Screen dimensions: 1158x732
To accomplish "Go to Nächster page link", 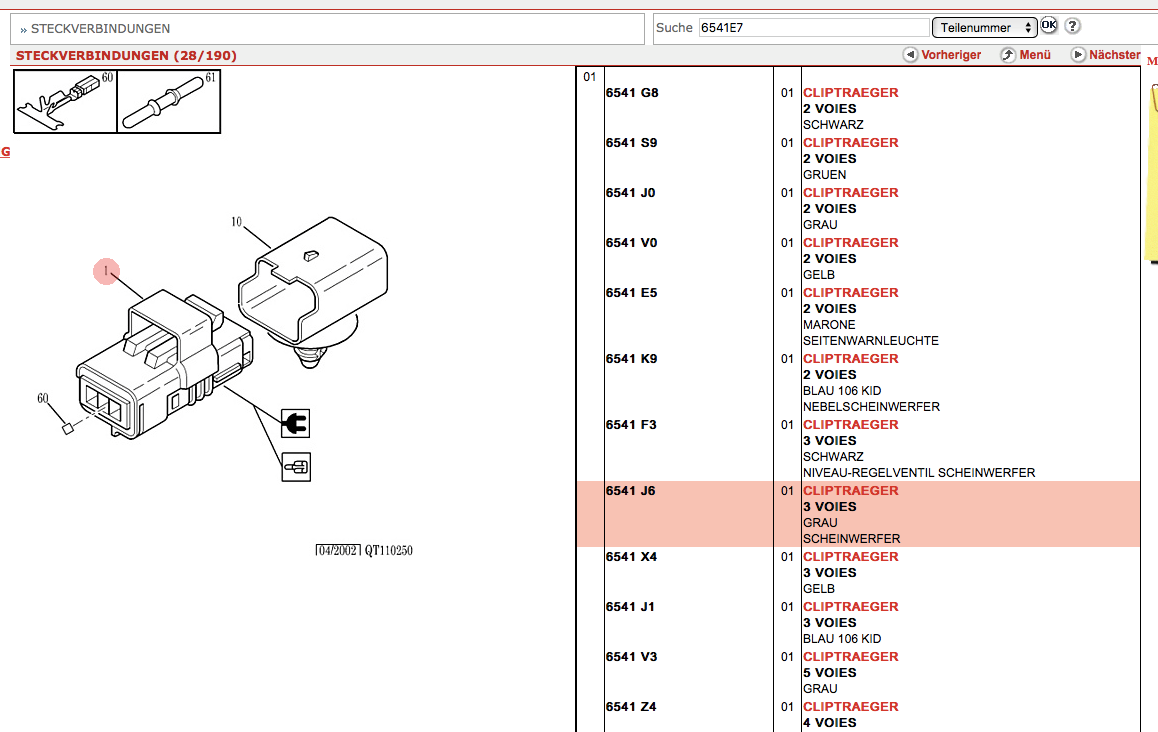I will point(1114,55).
